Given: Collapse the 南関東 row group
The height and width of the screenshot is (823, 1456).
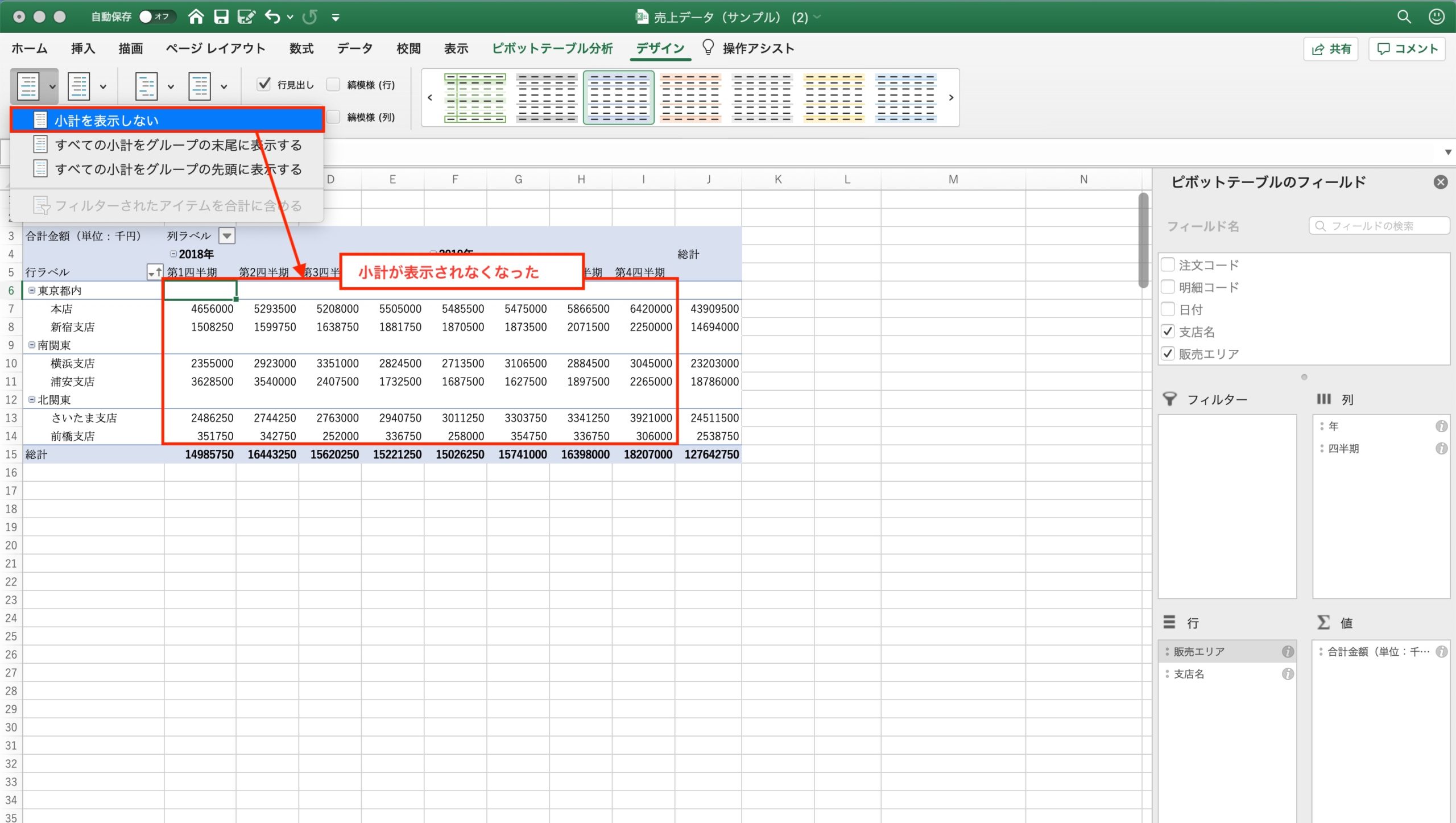Looking at the screenshot, I should tap(32, 345).
